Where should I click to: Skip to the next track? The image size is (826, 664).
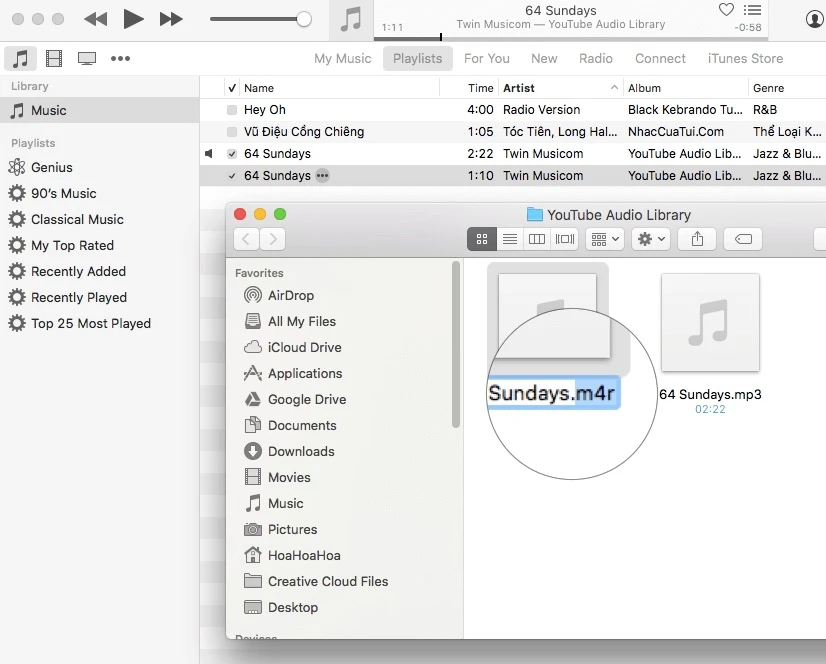pos(171,19)
